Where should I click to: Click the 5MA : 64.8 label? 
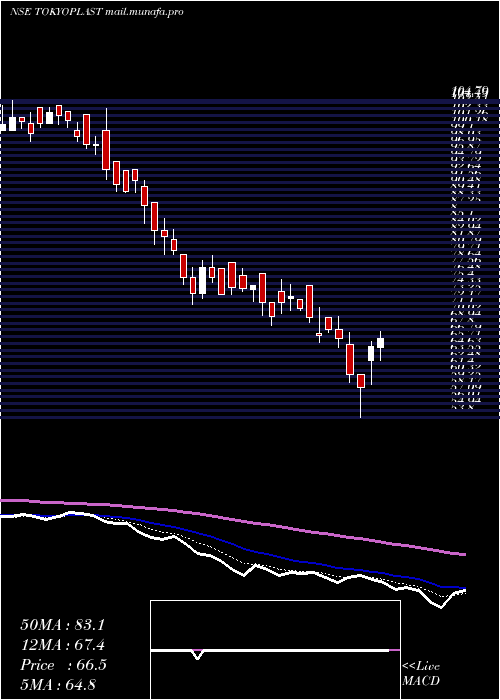tap(58, 685)
